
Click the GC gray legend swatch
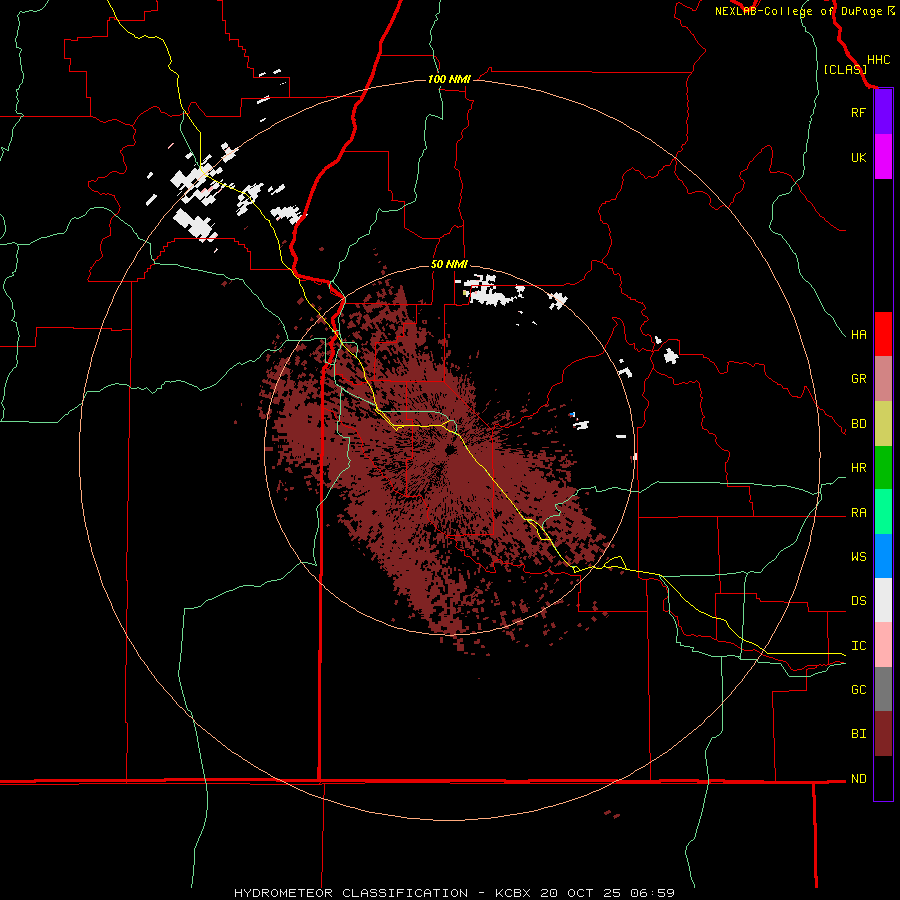(883, 689)
